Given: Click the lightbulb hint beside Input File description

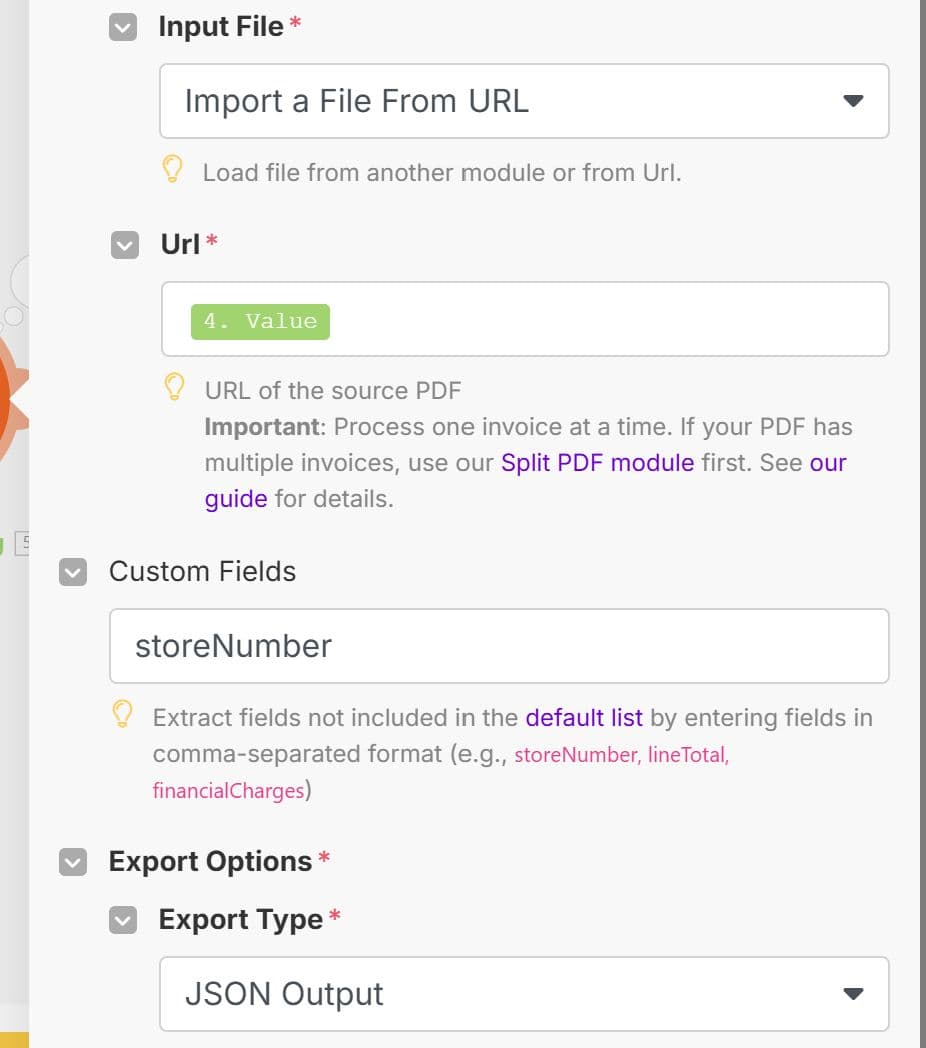Looking at the screenshot, I should [x=173, y=170].
